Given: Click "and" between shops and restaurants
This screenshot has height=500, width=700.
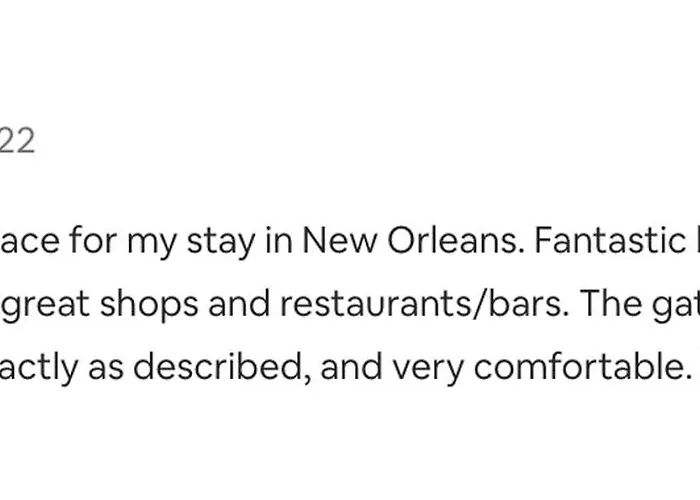Looking at the screenshot, I should click(239, 304).
